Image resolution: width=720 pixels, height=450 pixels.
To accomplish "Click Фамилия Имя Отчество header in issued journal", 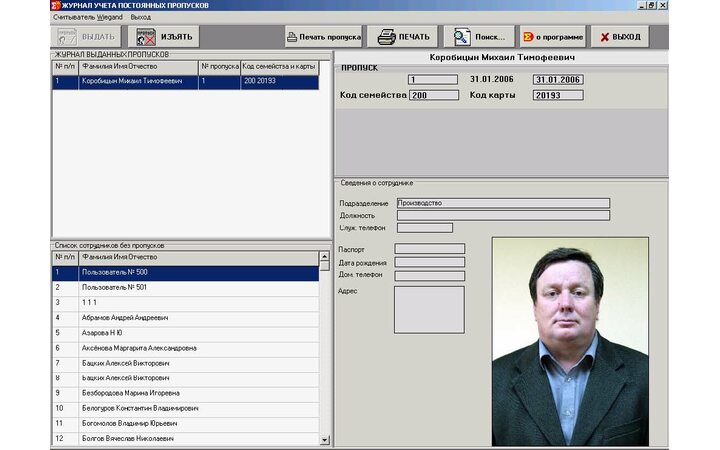I will pos(138,67).
